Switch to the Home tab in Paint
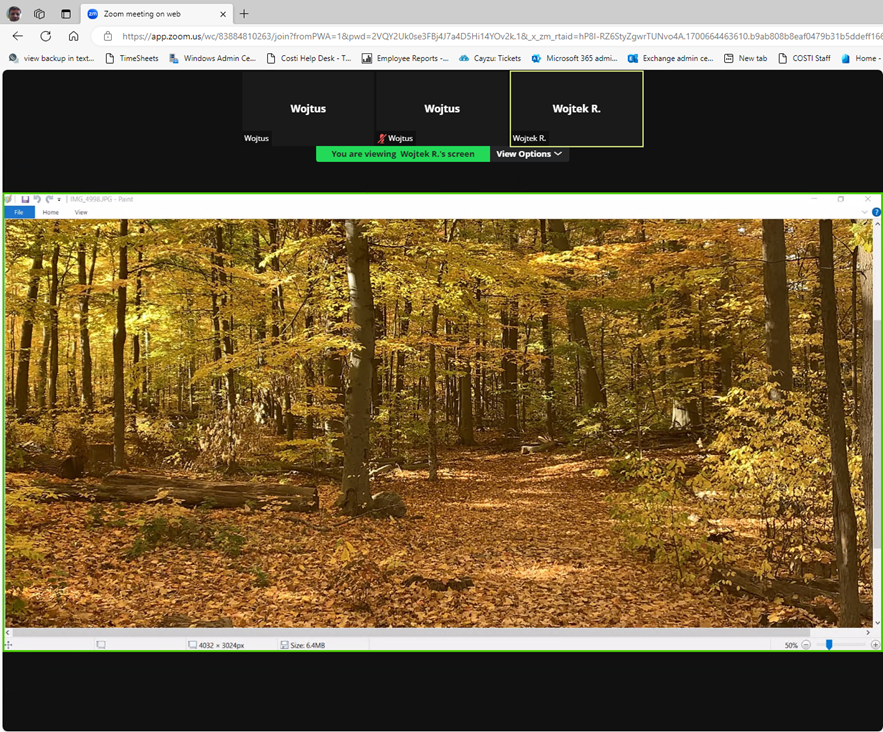The height and width of the screenshot is (732, 883). [x=50, y=212]
